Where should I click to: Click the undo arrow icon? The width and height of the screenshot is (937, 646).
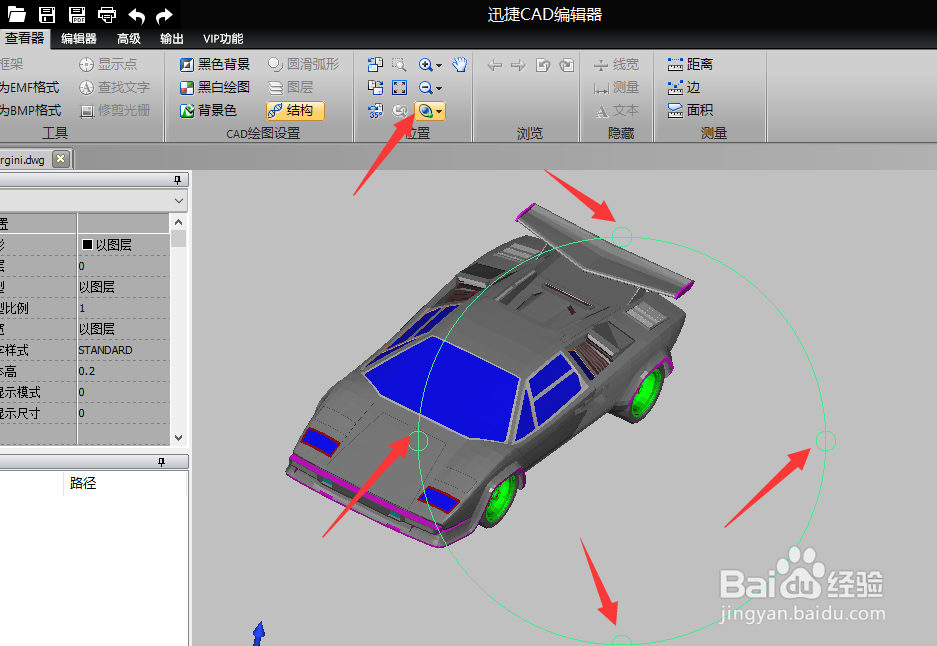(137, 15)
